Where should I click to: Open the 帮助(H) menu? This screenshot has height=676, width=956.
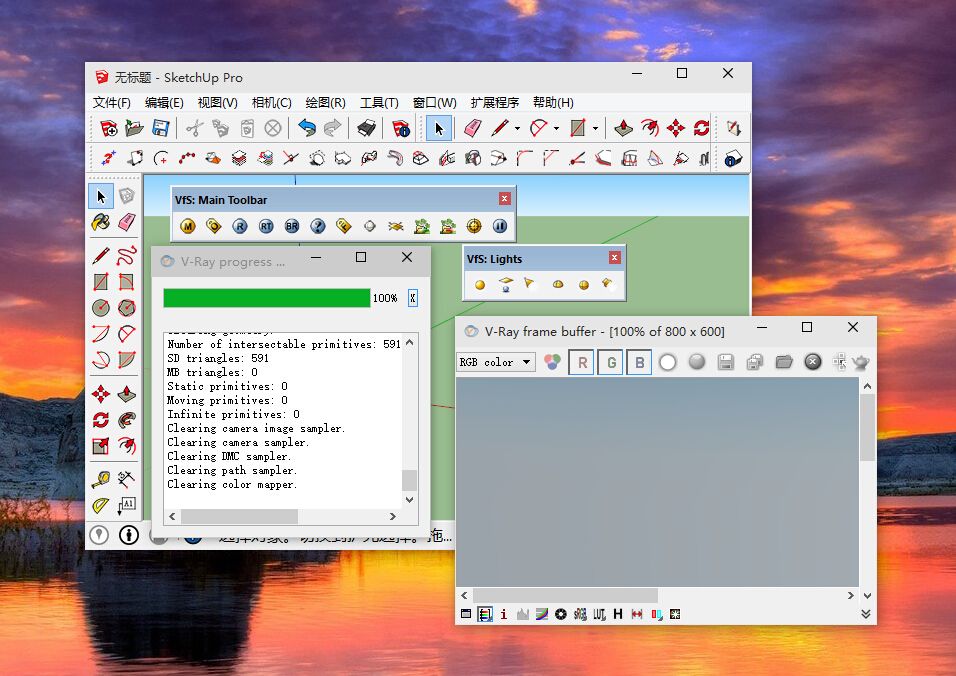pyautogui.click(x=553, y=102)
